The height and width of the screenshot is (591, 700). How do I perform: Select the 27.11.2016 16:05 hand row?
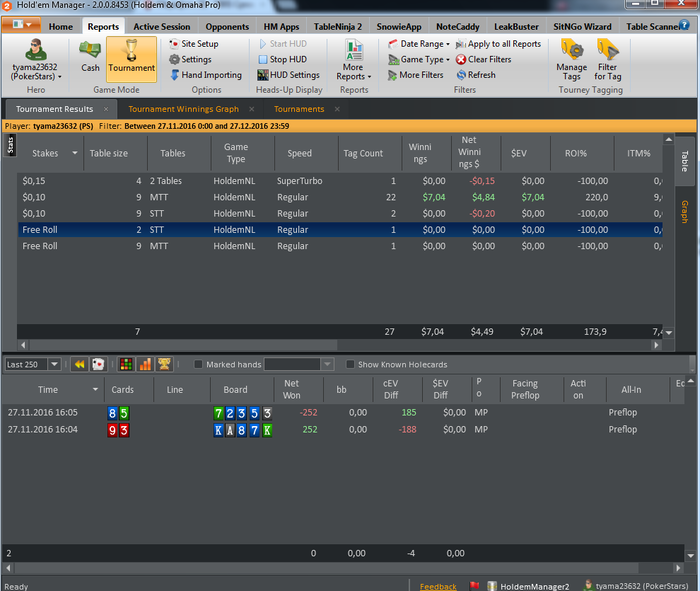click(343, 412)
